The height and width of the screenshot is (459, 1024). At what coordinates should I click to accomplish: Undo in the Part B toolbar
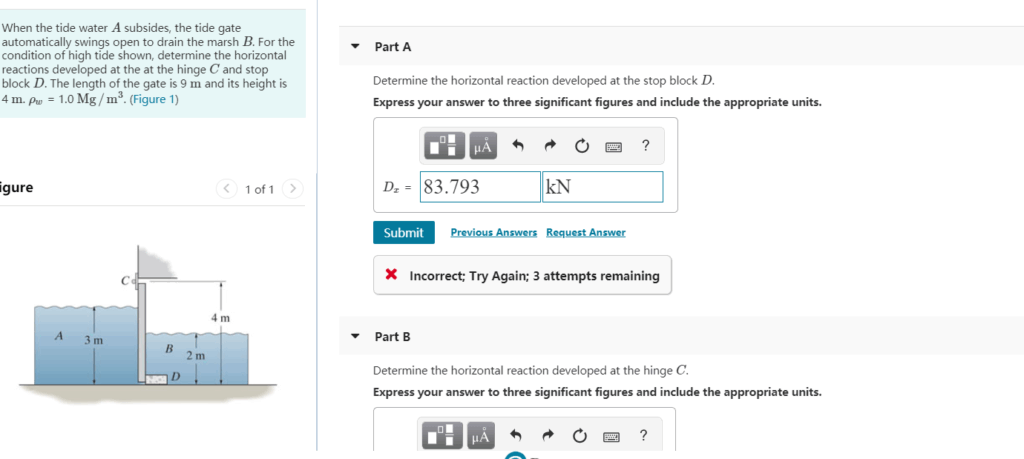coord(518,435)
